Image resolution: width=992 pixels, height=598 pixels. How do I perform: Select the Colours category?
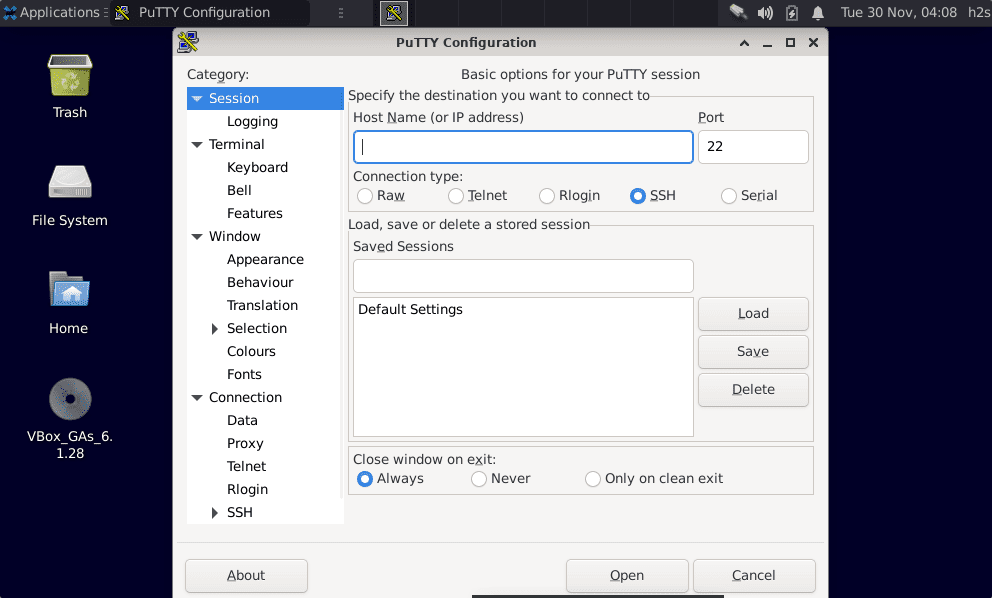(x=251, y=351)
